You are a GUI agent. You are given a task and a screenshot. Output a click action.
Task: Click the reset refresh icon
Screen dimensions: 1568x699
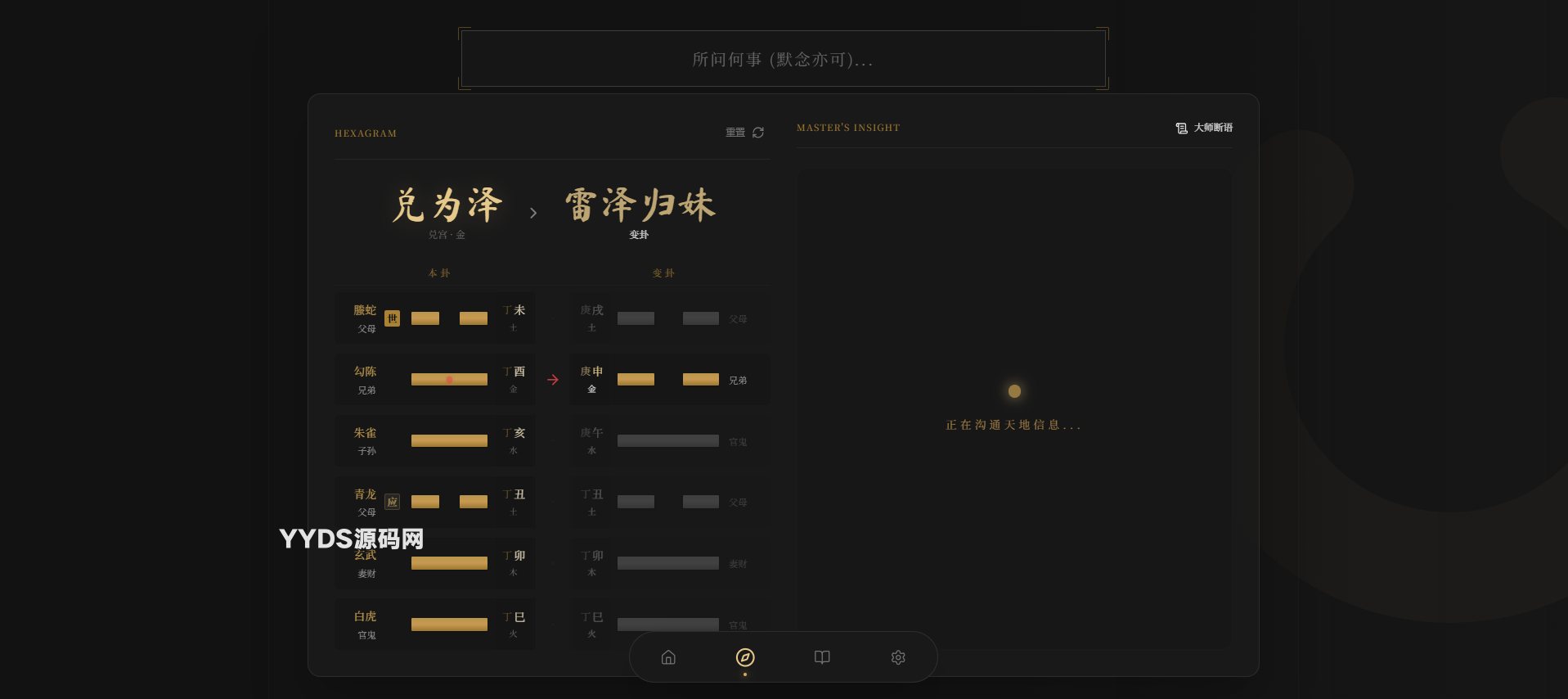tap(758, 133)
